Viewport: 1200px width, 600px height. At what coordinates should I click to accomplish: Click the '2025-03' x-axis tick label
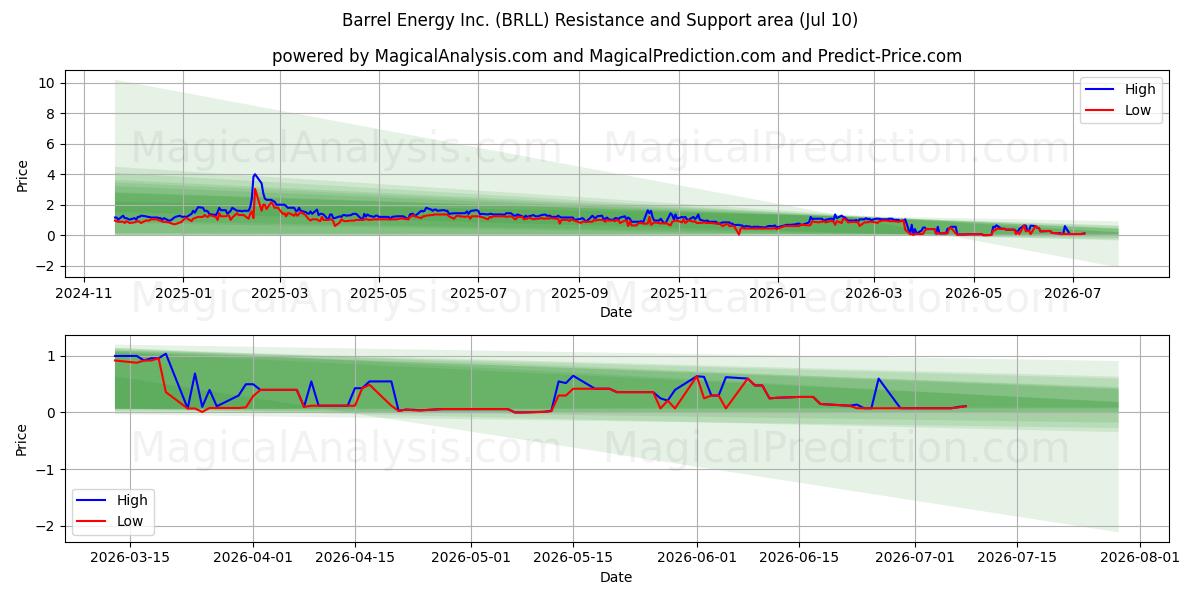point(279,294)
